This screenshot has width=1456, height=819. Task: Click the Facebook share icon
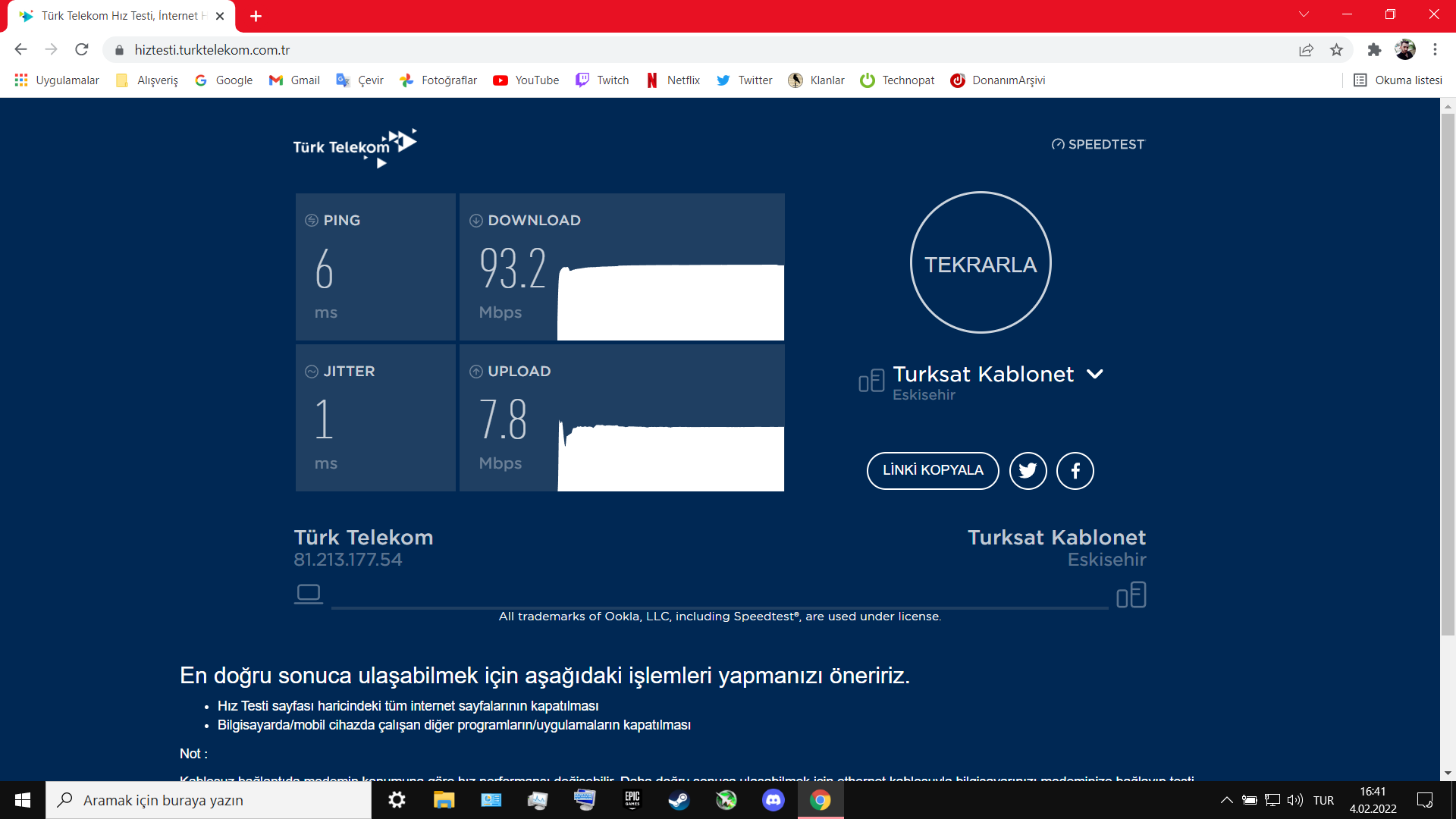pyautogui.click(x=1075, y=471)
